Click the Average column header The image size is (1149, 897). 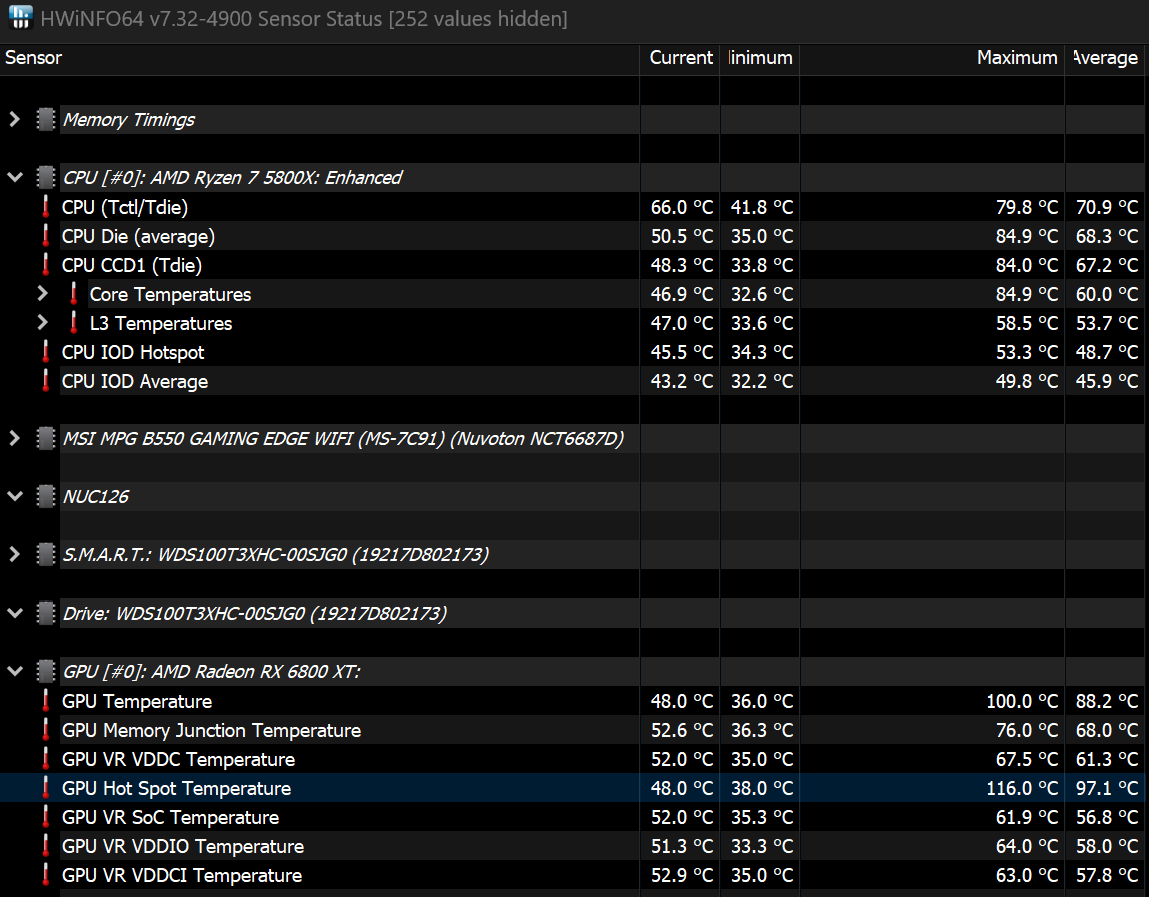coord(1105,58)
